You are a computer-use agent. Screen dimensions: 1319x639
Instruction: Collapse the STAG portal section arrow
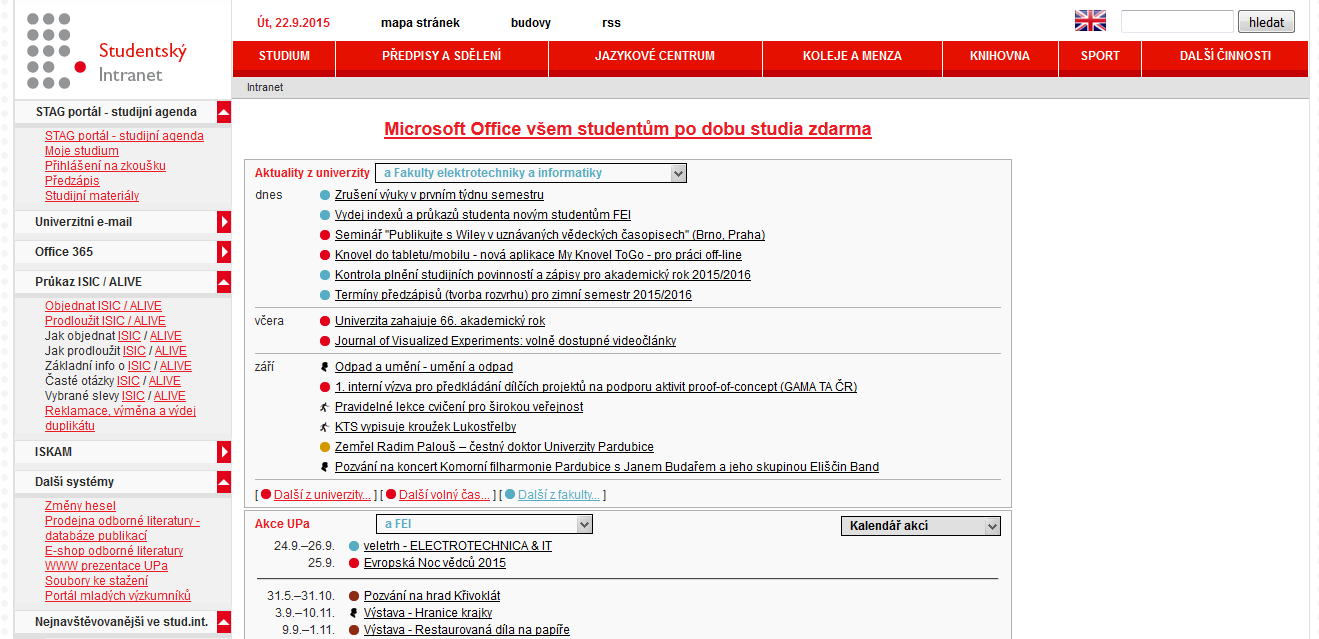point(224,112)
